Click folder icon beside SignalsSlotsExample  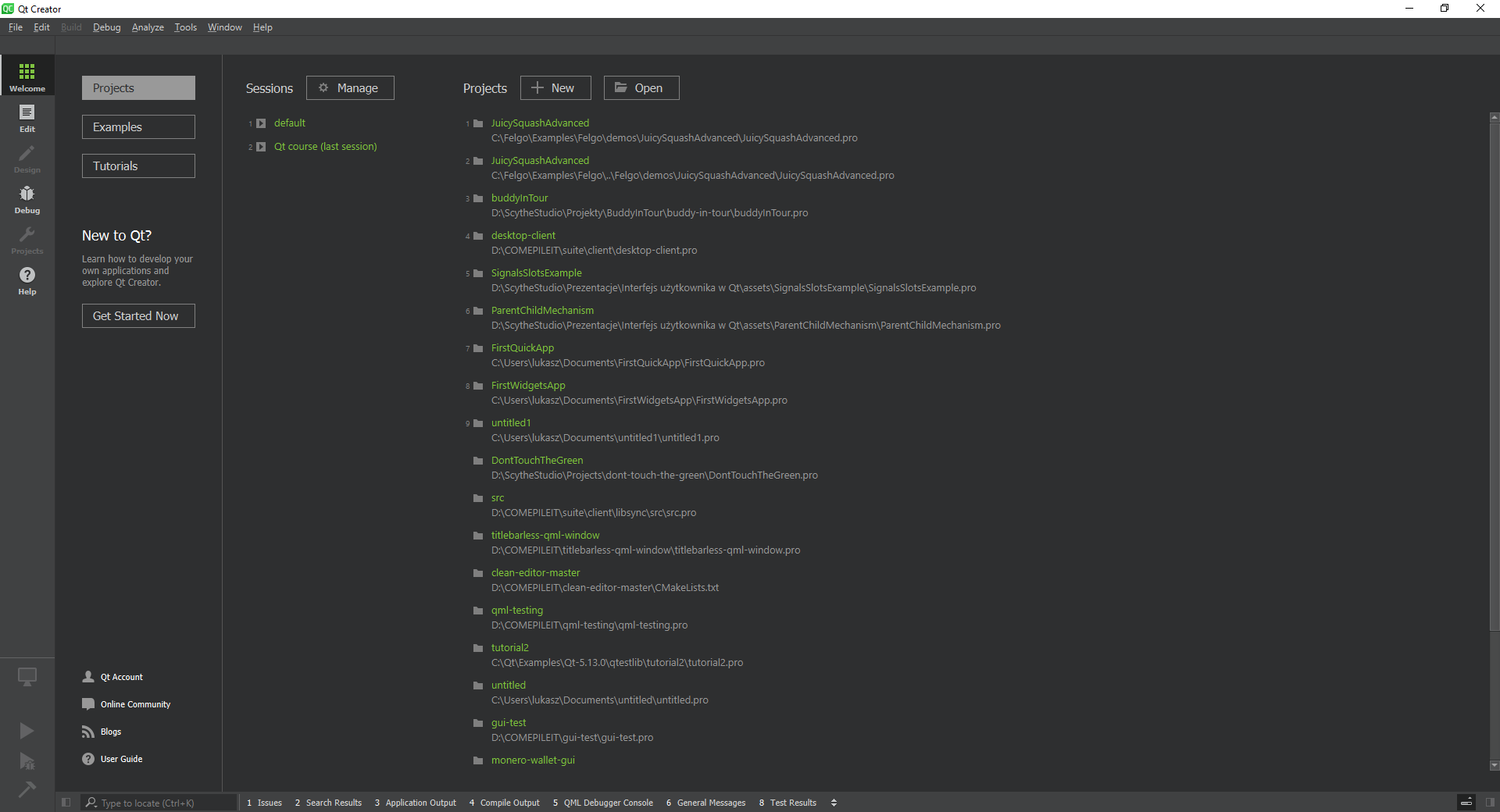[478, 273]
